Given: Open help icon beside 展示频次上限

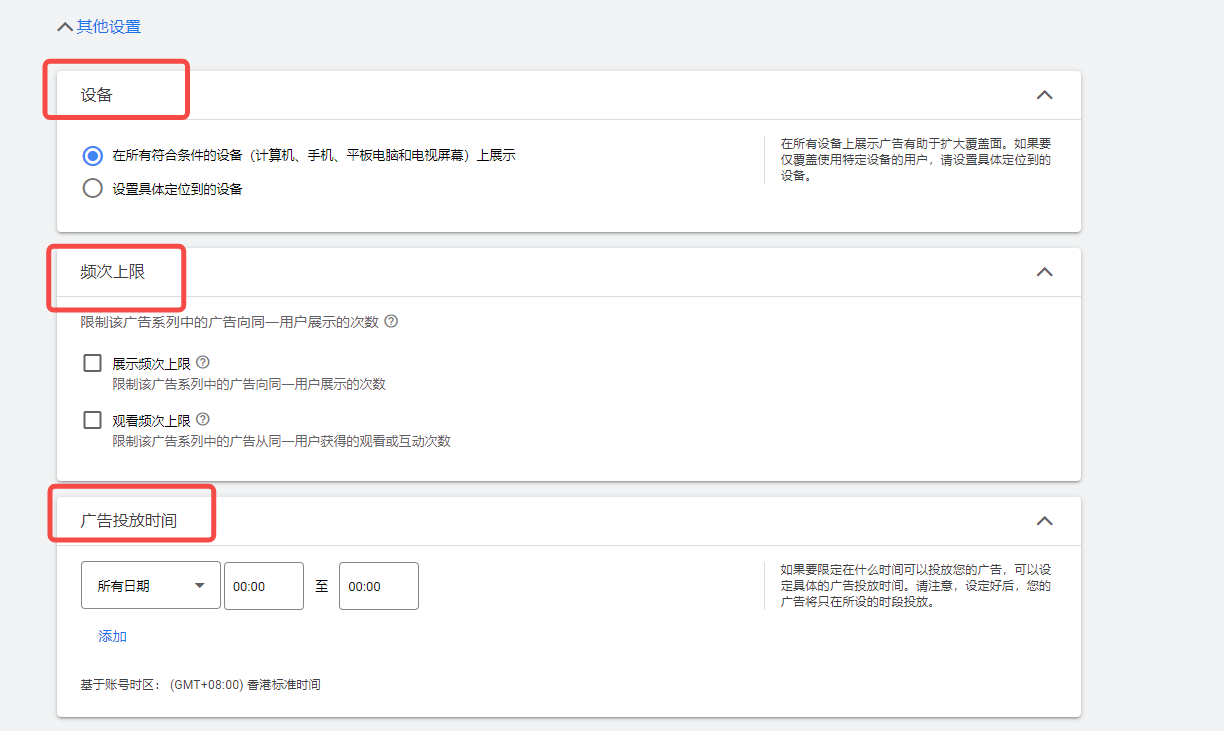Looking at the screenshot, I should tap(203, 363).
